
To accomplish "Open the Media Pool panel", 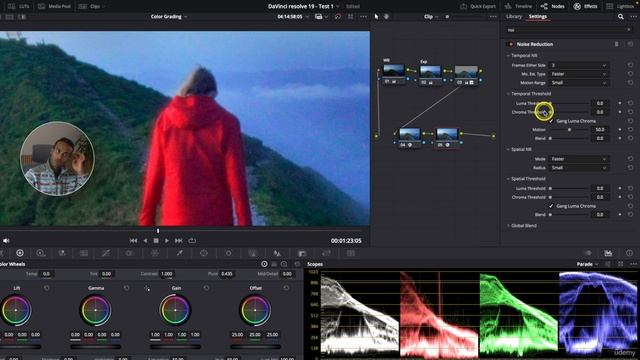I will [x=54, y=6].
